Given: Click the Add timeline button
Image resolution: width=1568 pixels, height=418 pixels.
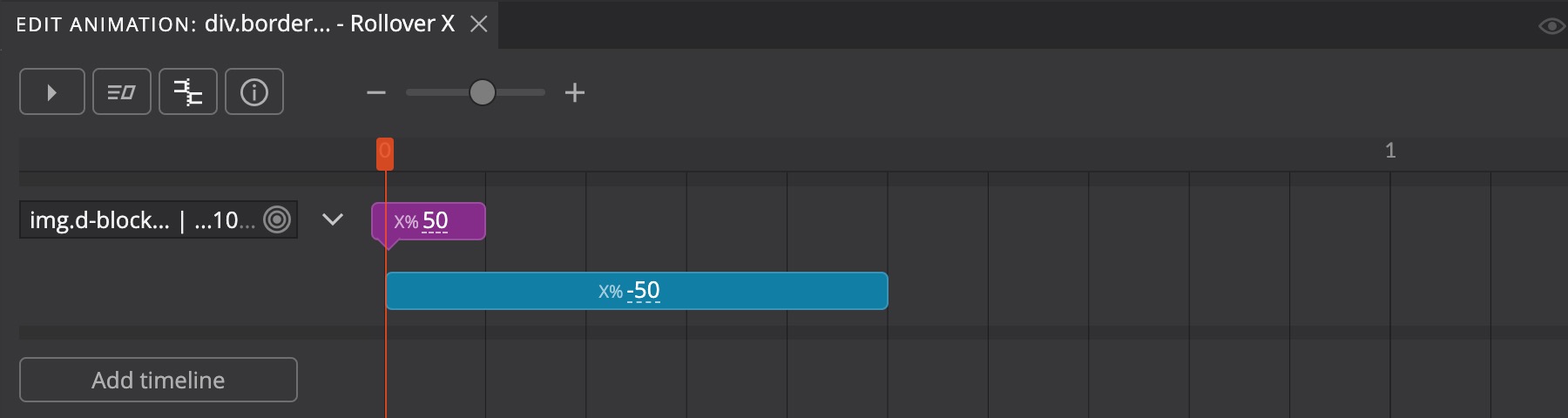Looking at the screenshot, I should click(159, 380).
